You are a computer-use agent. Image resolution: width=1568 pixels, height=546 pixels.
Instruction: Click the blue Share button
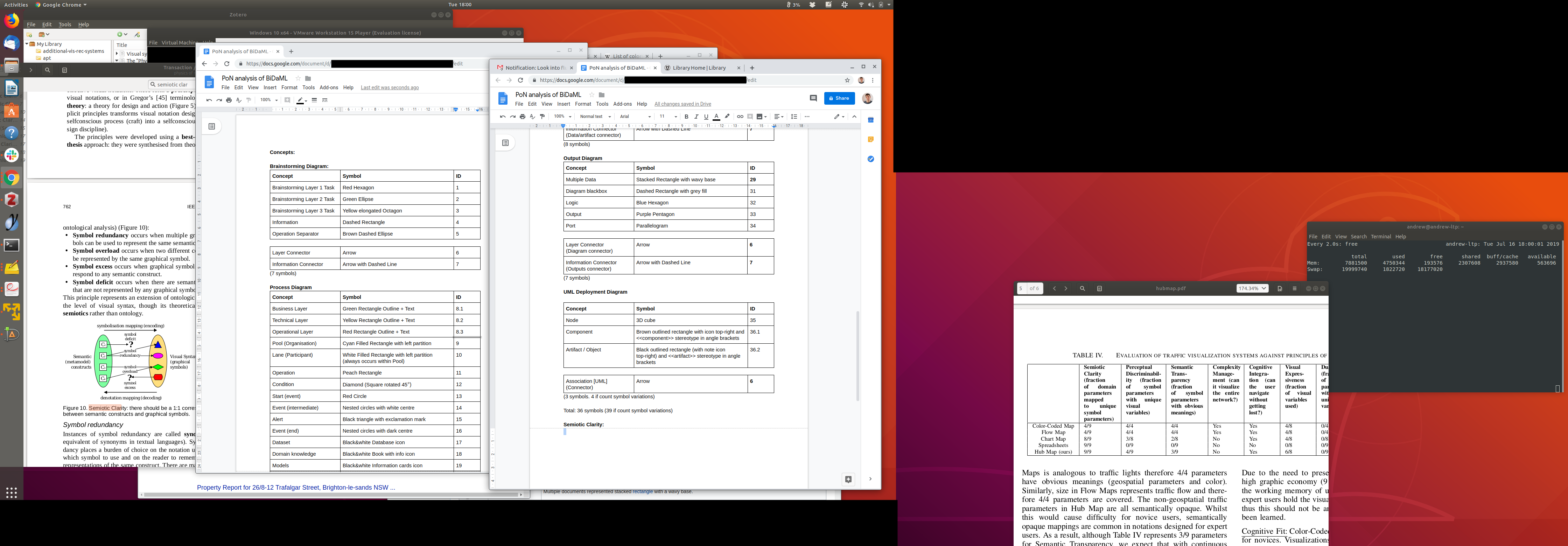[x=839, y=98]
